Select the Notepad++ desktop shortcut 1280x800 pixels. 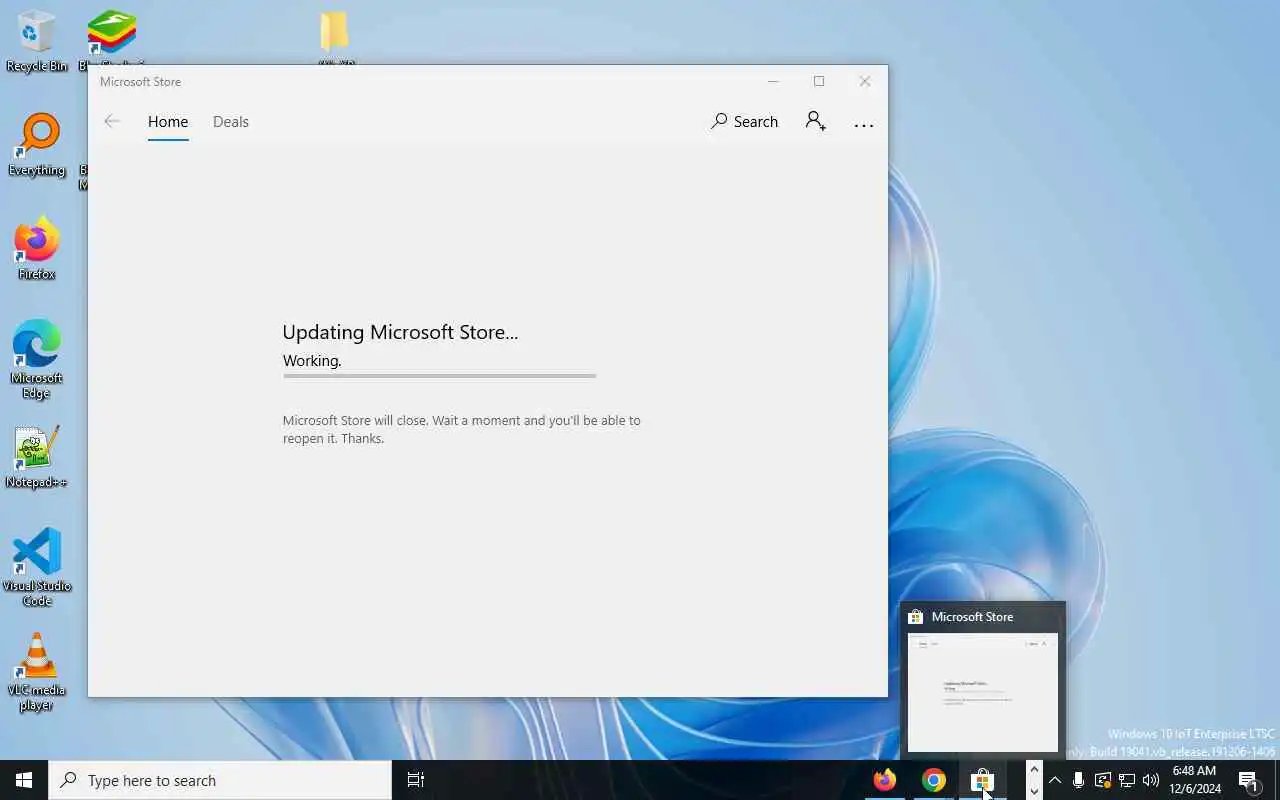tap(36, 457)
